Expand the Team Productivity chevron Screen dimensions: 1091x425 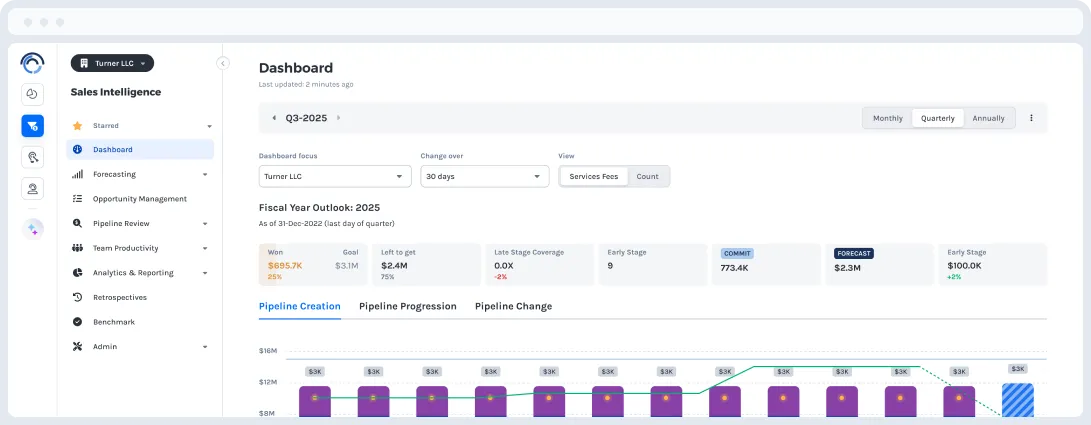(x=205, y=248)
